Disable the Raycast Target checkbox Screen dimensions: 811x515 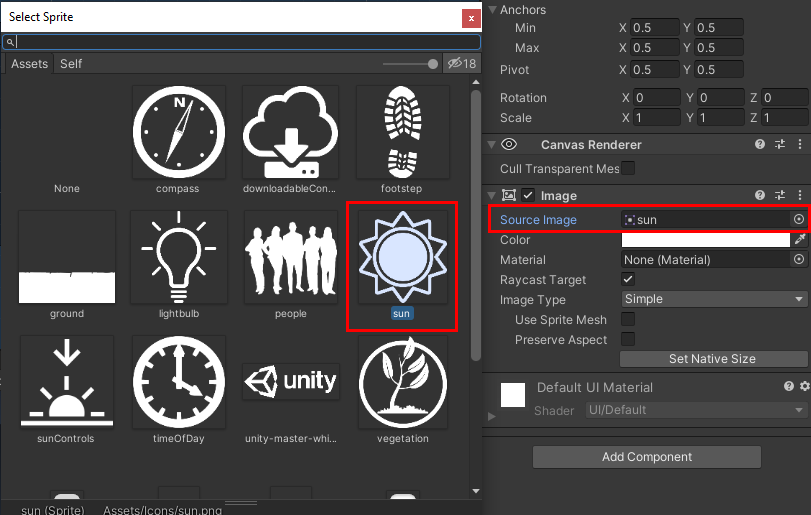click(628, 280)
